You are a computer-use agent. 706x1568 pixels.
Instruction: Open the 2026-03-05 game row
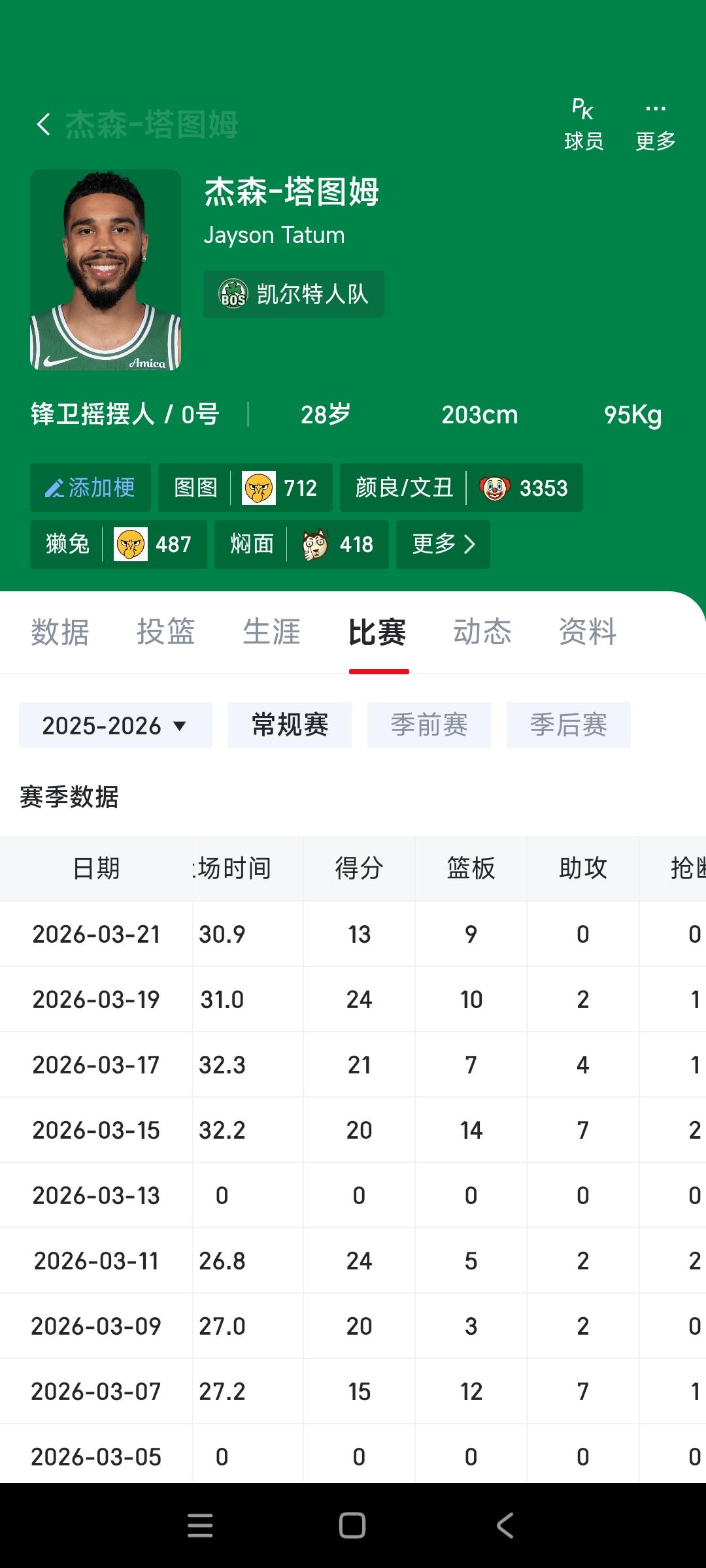coord(353,1454)
